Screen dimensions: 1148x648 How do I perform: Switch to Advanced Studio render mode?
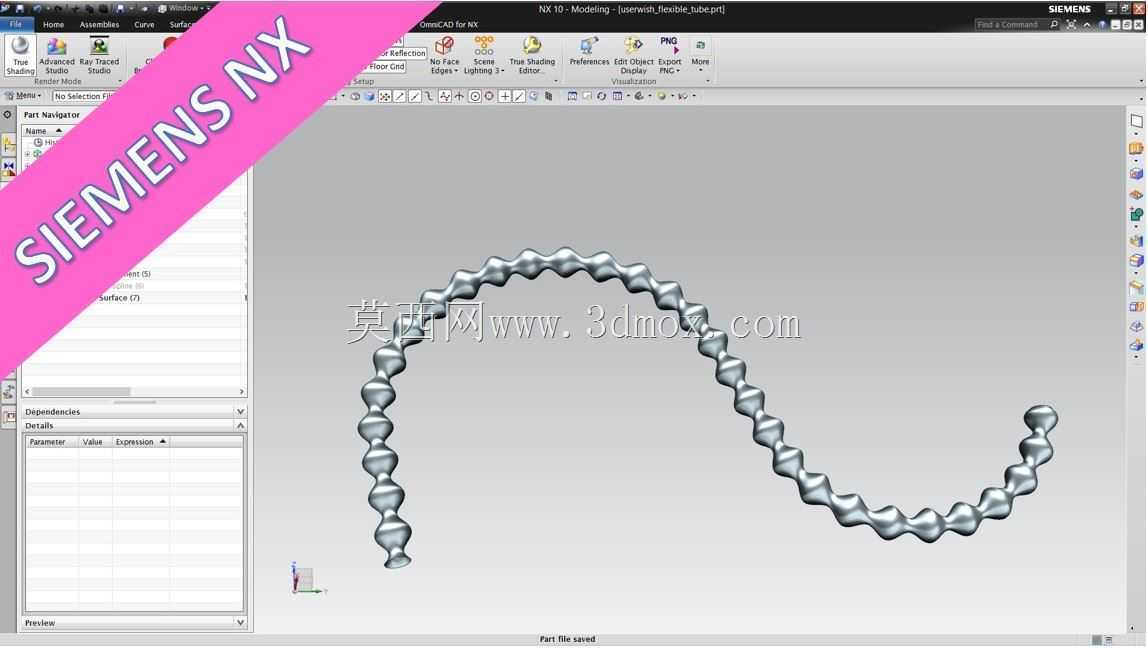coord(56,56)
